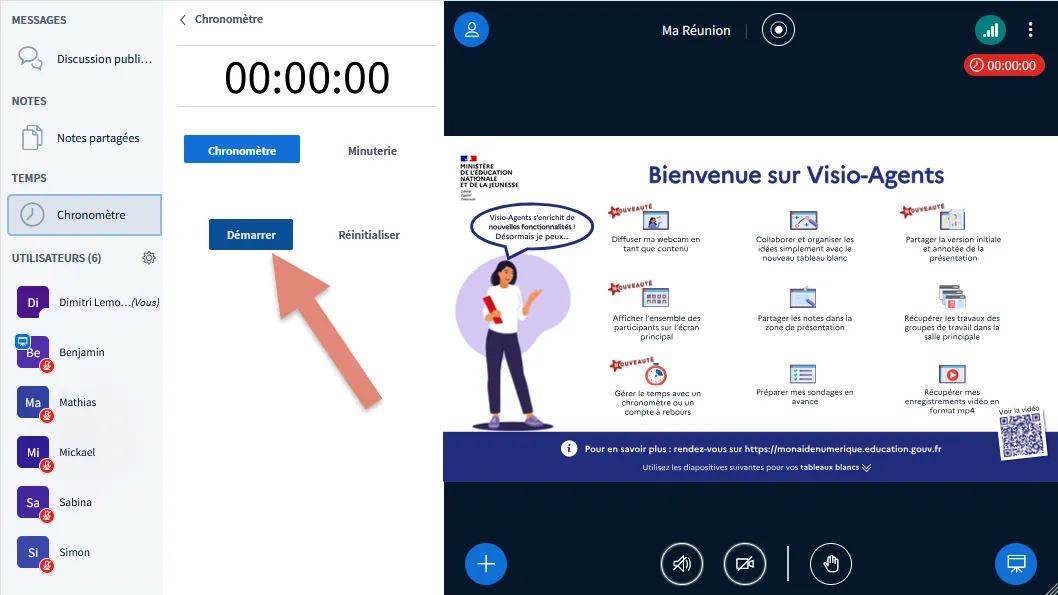The image size is (1058, 595).
Task: Switch to the Chronomètre tab
Action: pos(242,150)
